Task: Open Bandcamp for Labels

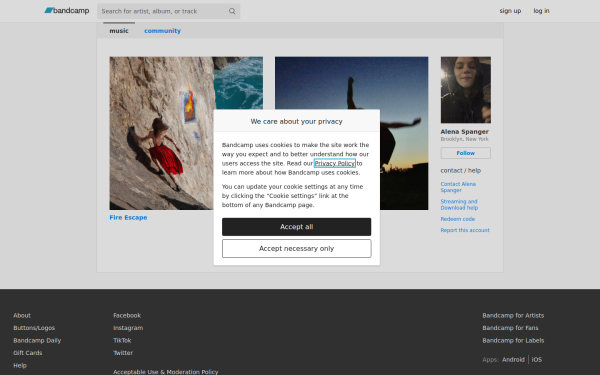Action: 513,340
